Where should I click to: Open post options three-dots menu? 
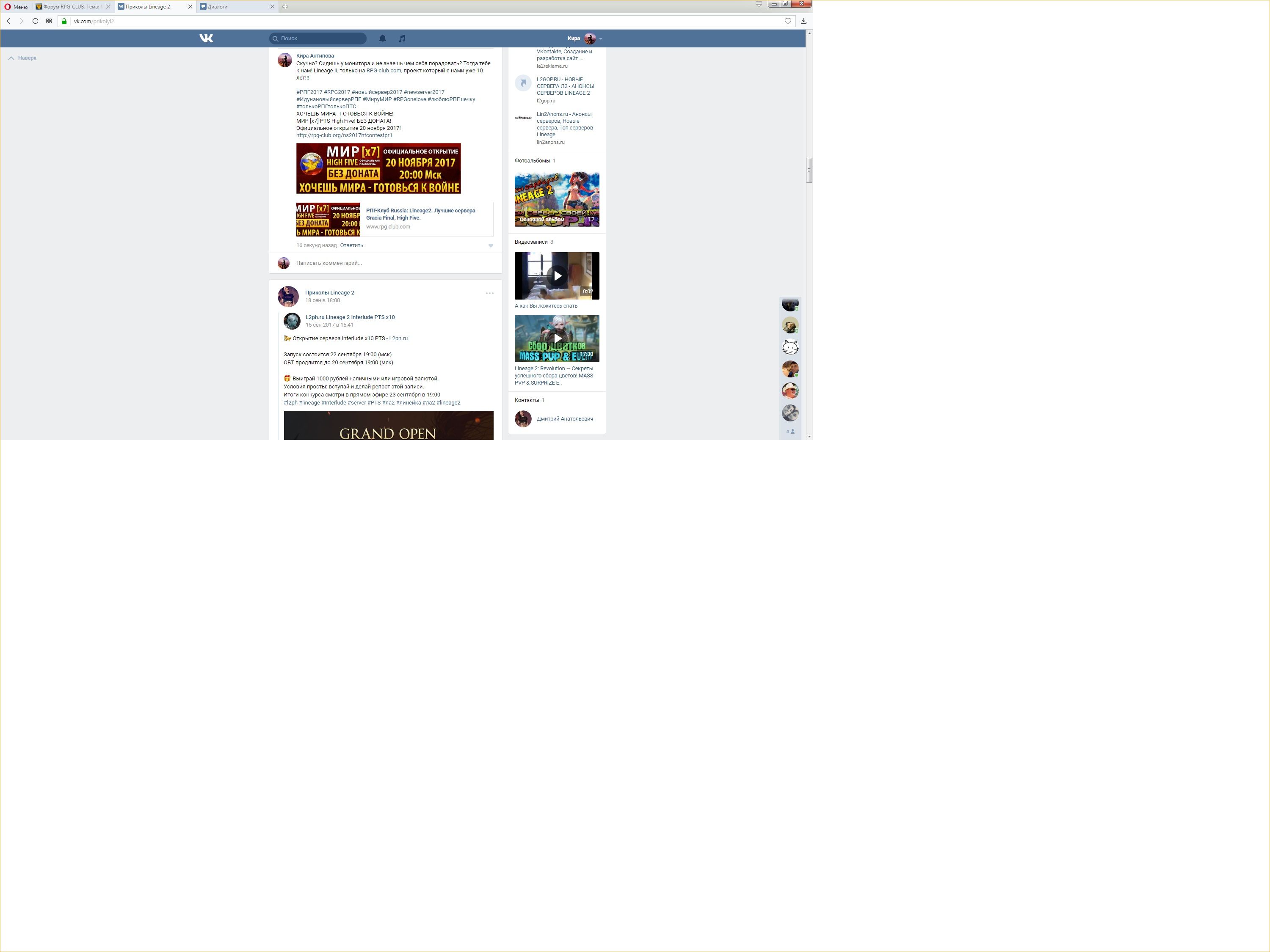(x=489, y=293)
